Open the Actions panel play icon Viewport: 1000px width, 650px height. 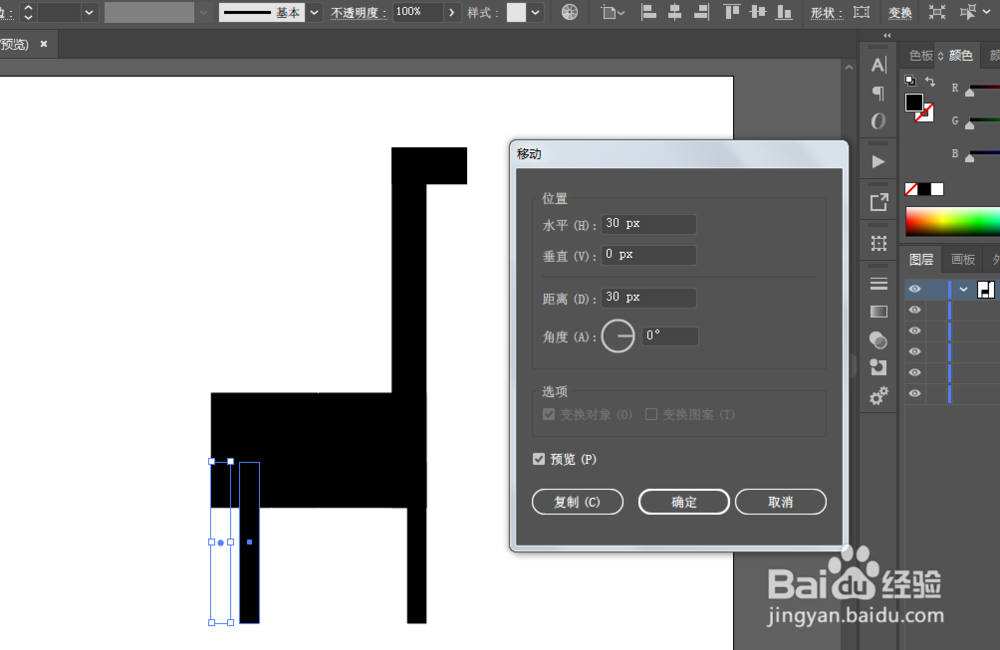pyautogui.click(x=879, y=162)
